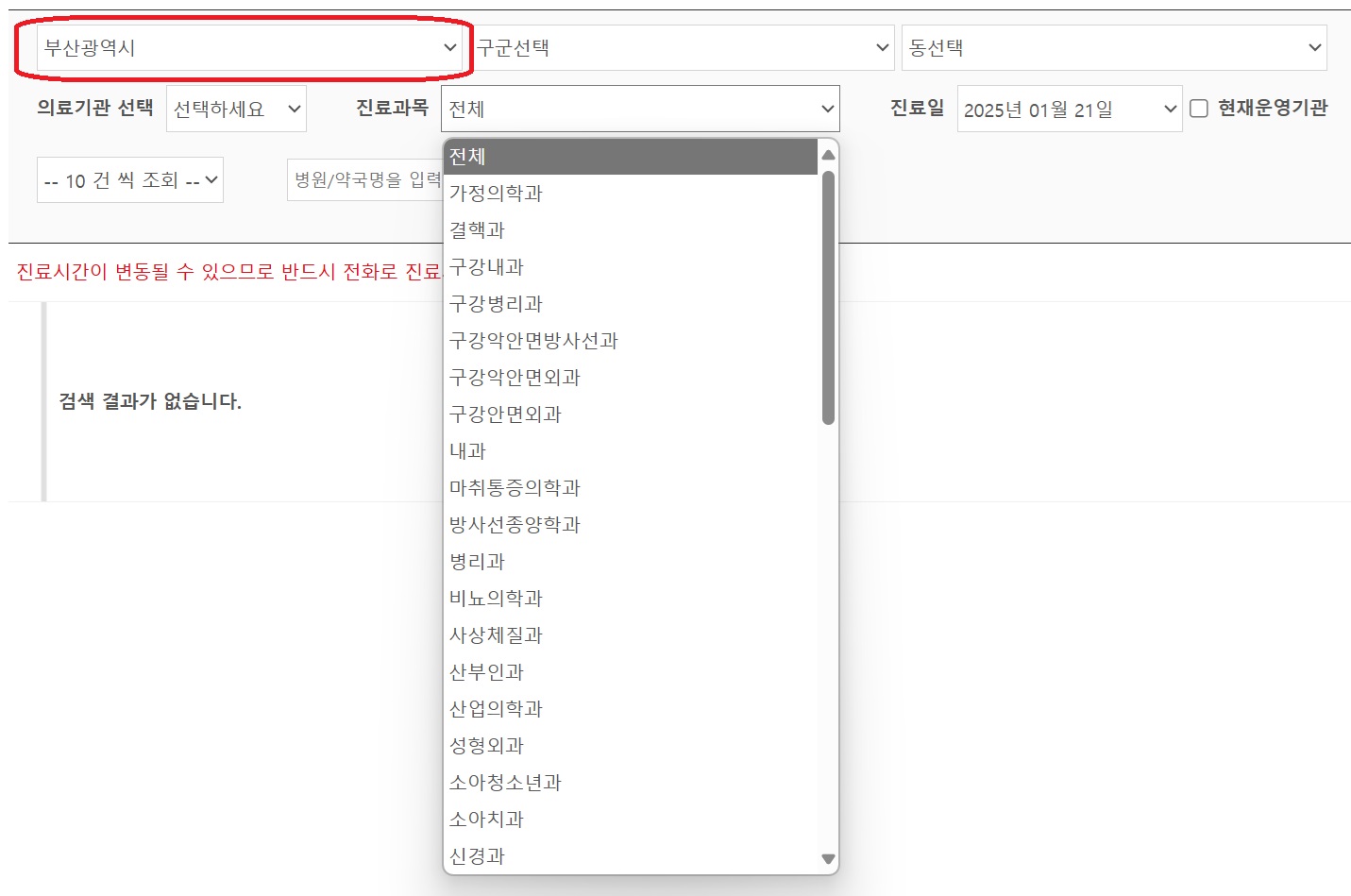The height and width of the screenshot is (896, 1351).
Task: Pick 마취통증의학과 from the open list
Action: point(515,488)
